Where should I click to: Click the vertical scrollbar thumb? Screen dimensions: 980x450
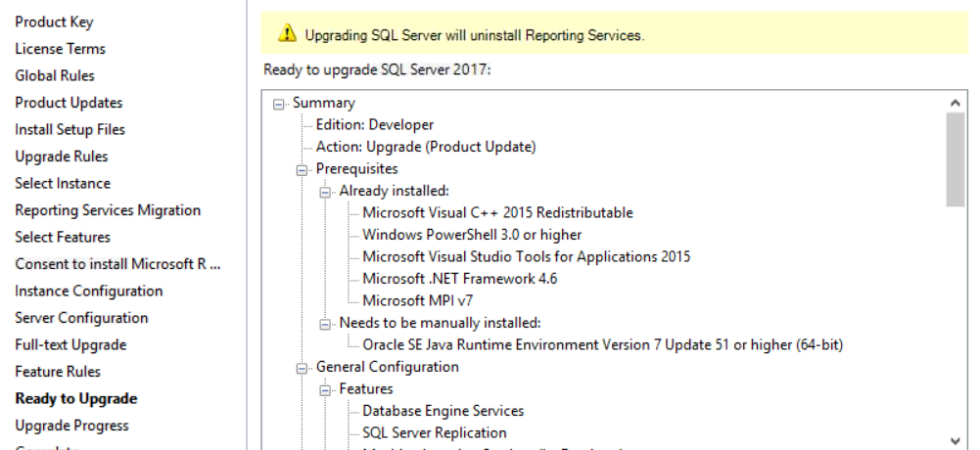[954, 158]
